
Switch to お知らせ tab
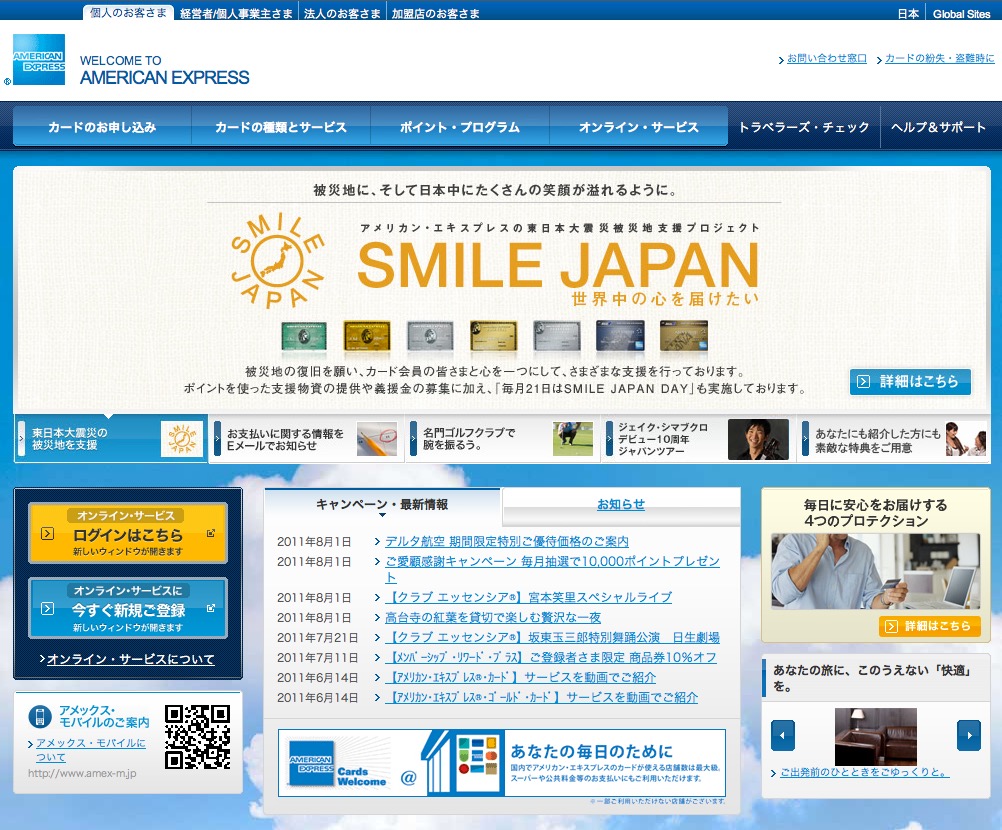pyautogui.click(x=620, y=504)
